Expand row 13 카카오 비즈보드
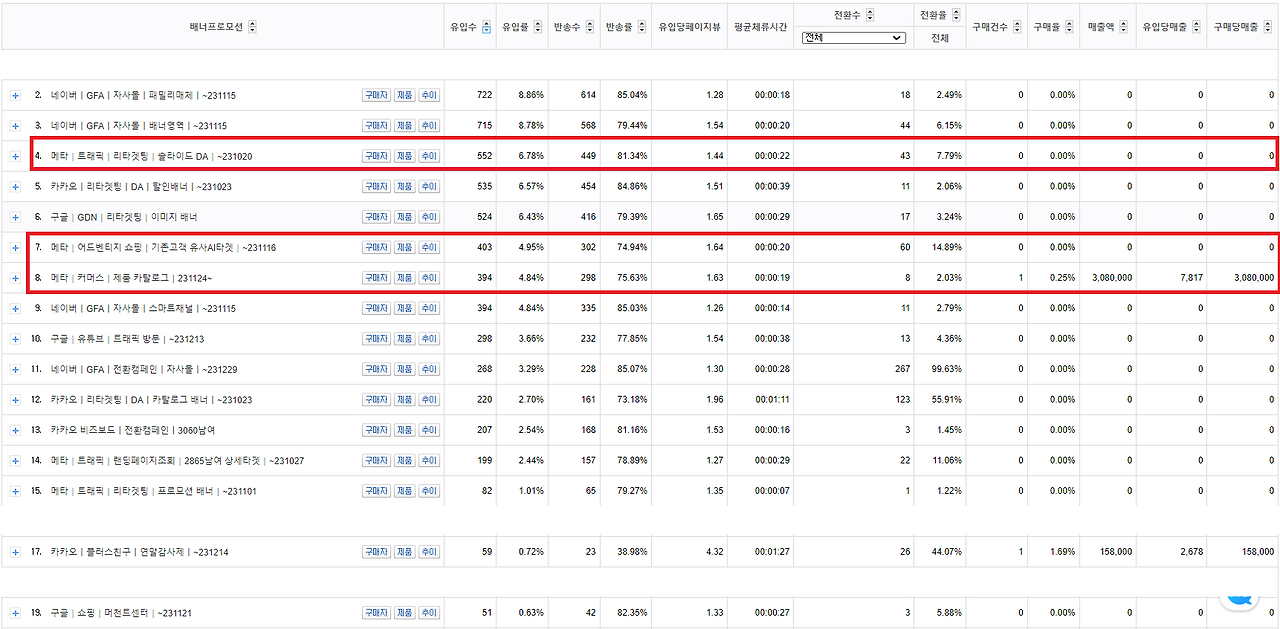The width and height of the screenshot is (1280, 629). point(15,430)
